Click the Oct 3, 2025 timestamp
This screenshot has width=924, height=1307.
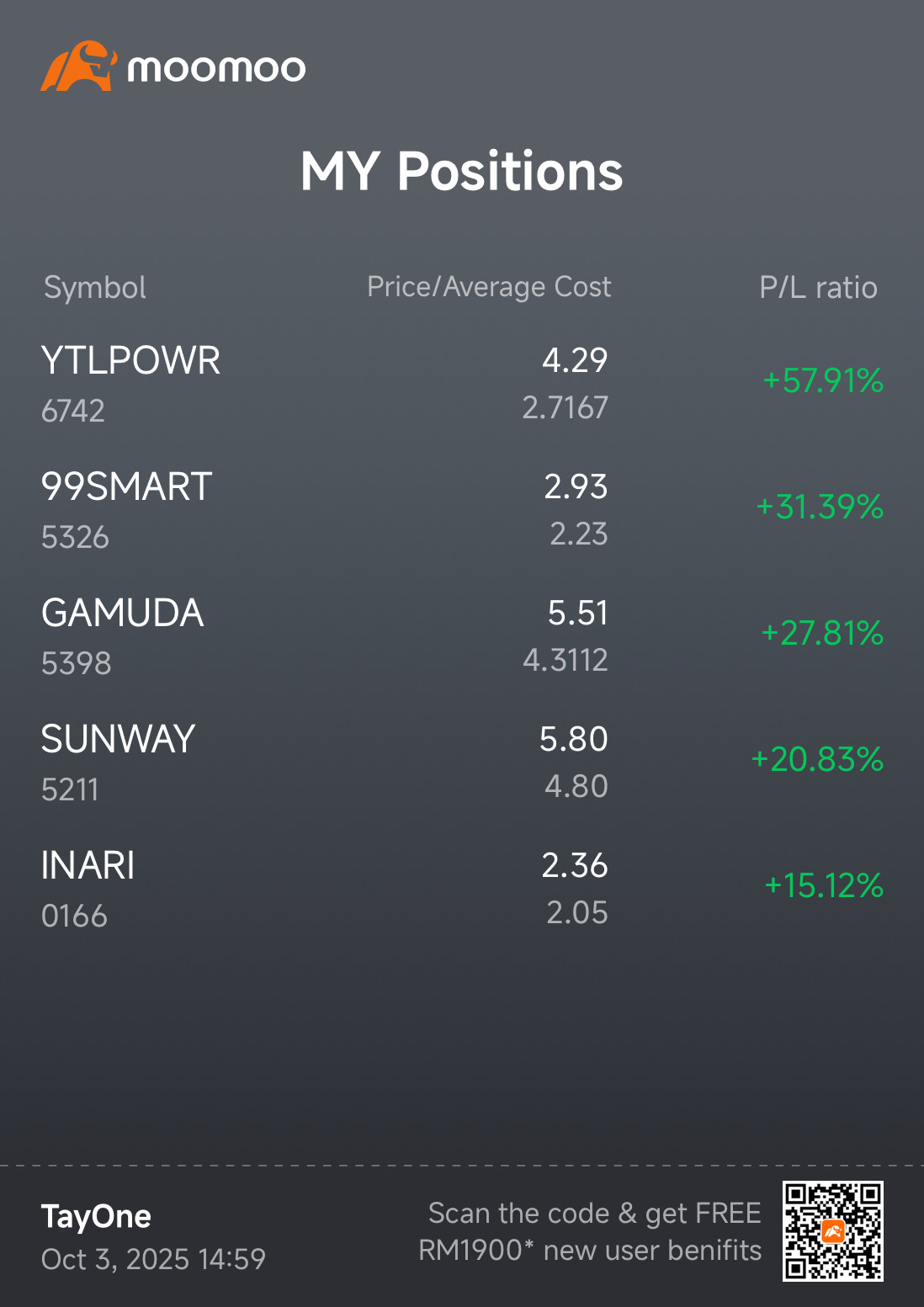[x=153, y=1259]
